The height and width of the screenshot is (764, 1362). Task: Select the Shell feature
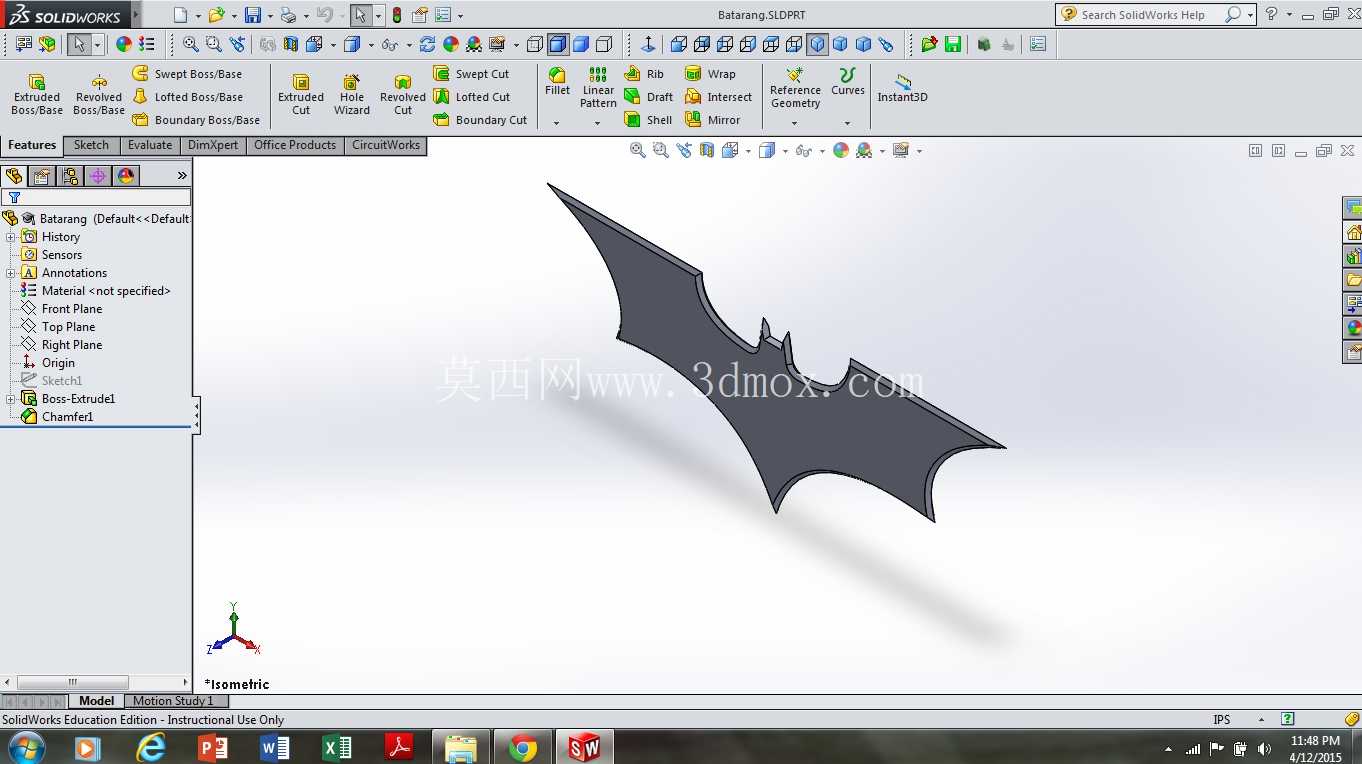pos(648,120)
